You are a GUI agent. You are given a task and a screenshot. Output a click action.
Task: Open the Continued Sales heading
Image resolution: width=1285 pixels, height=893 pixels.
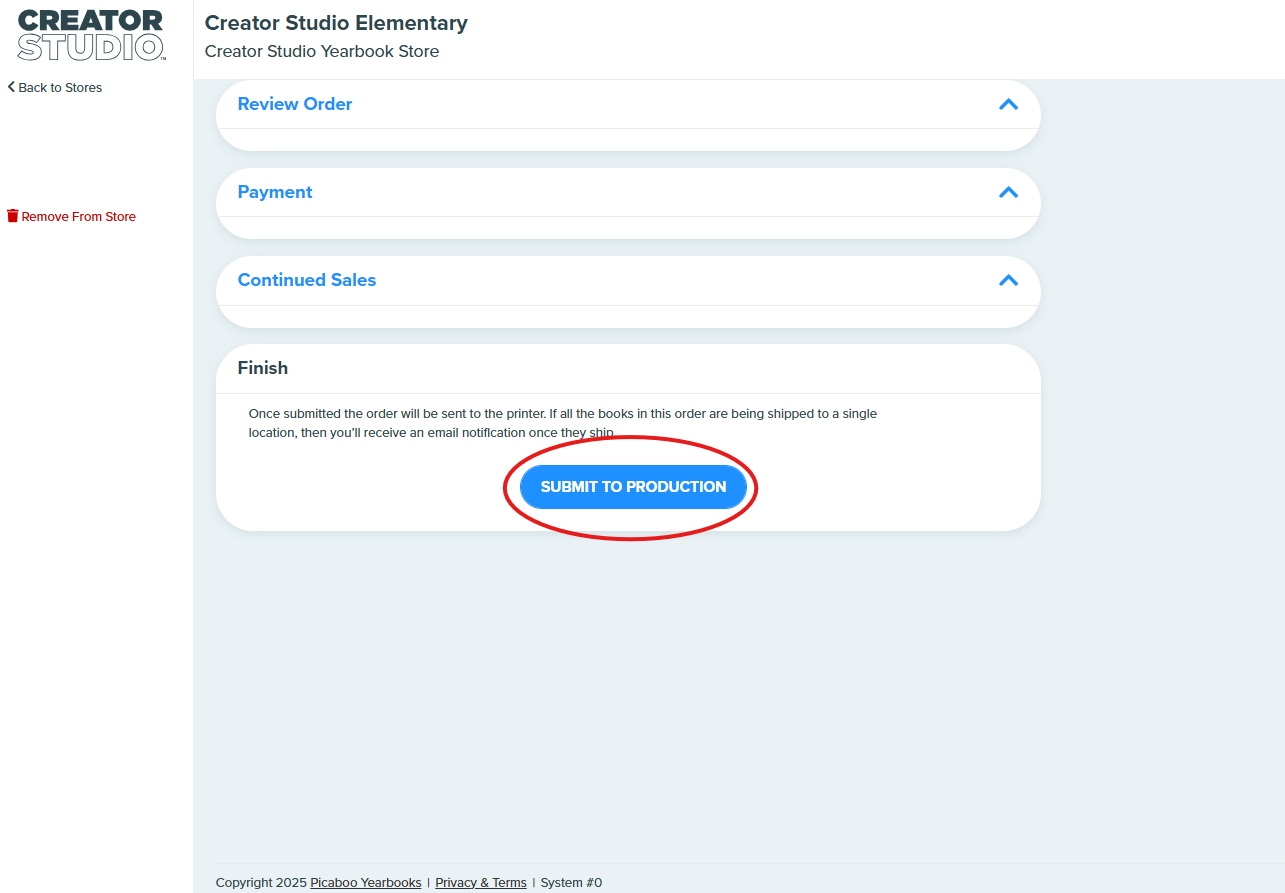pos(307,280)
